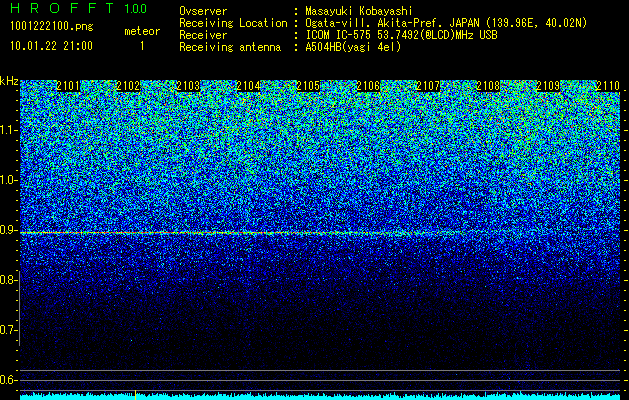The height and width of the screenshot is (400, 629).
Task: Select the file name 1001222100.png
Action: [x=52, y=27]
